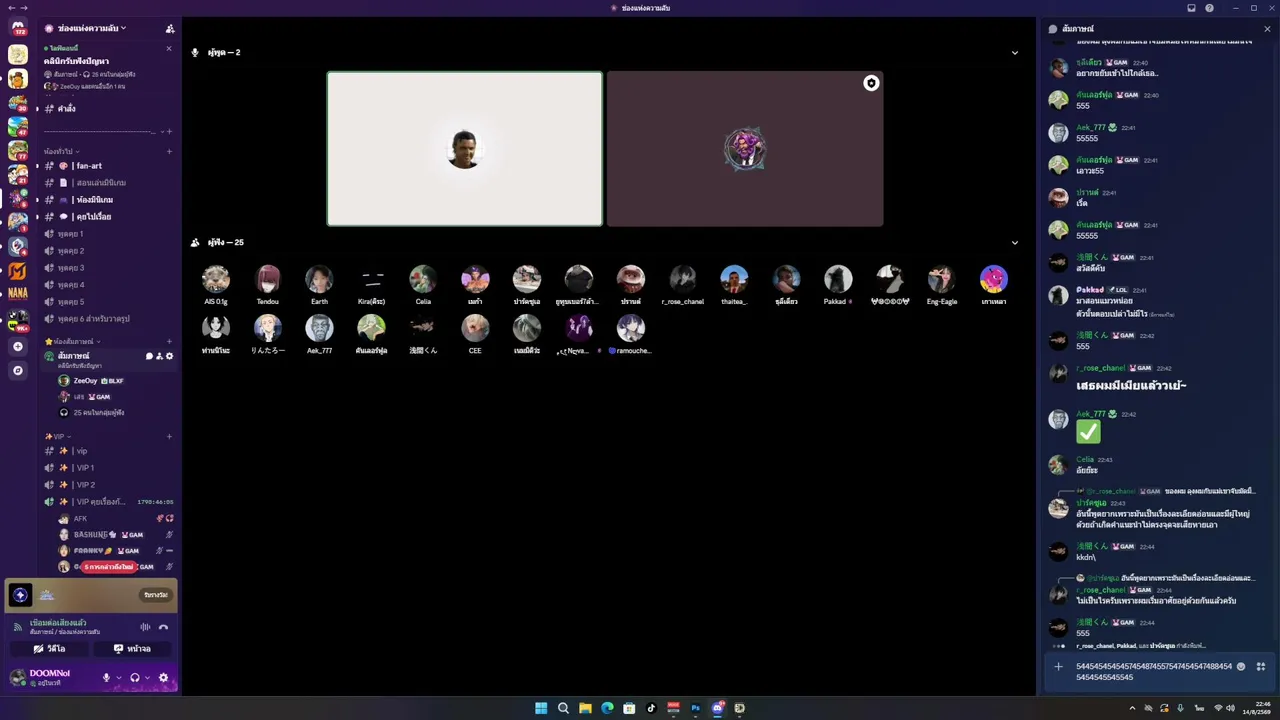Image resolution: width=1280 pixels, height=720 pixels.
Task: Open inbox icon in title bar
Action: (x=1191, y=8)
